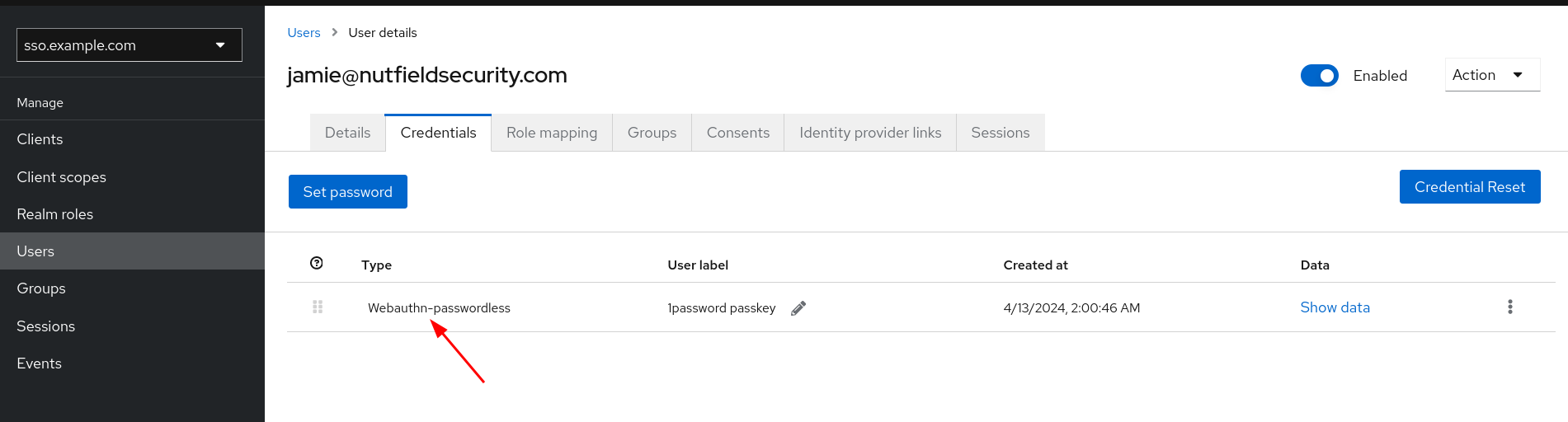
Task: Click the Set password button
Action: [x=347, y=192]
